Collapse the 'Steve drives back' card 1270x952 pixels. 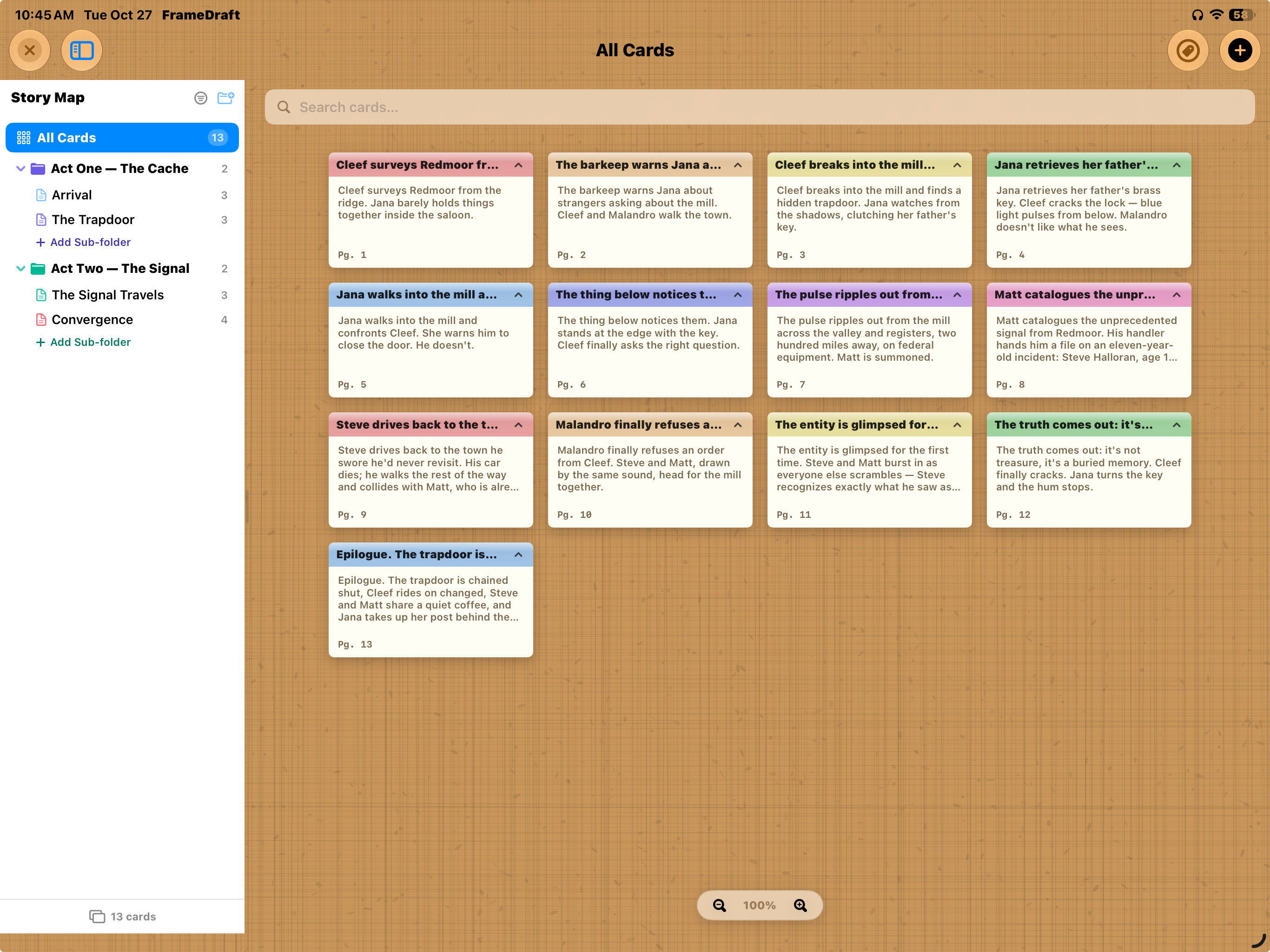pyautogui.click(x=518, y=425)
